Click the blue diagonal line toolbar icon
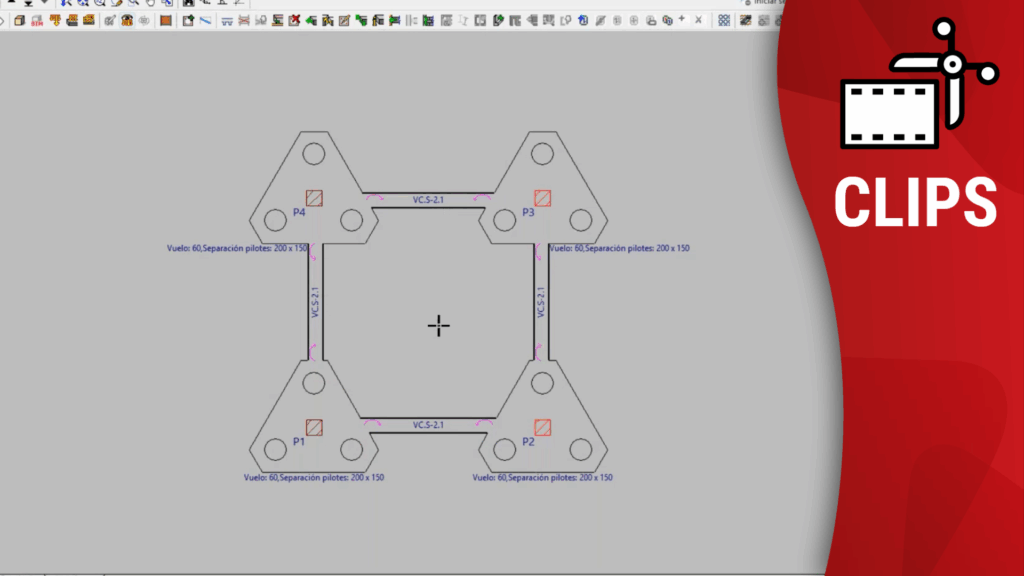This screenshot has width=1024, height=576. (x=204, y=20)
